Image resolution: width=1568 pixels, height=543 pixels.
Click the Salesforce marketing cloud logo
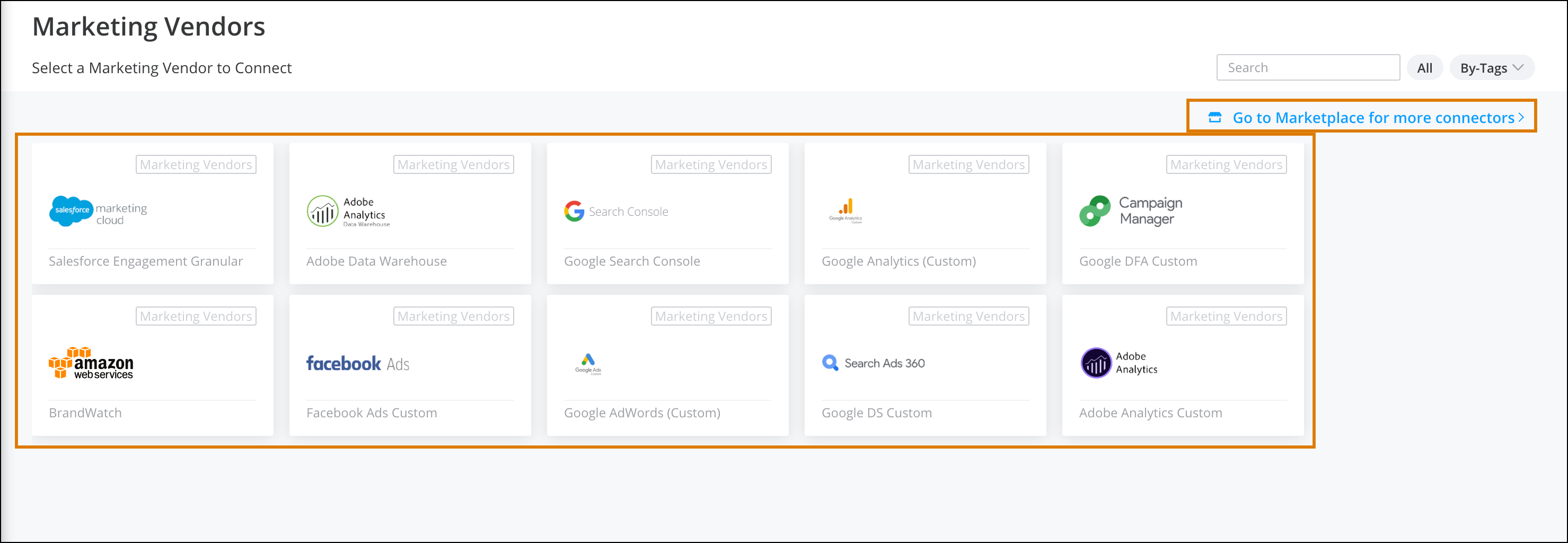point(98,211)
